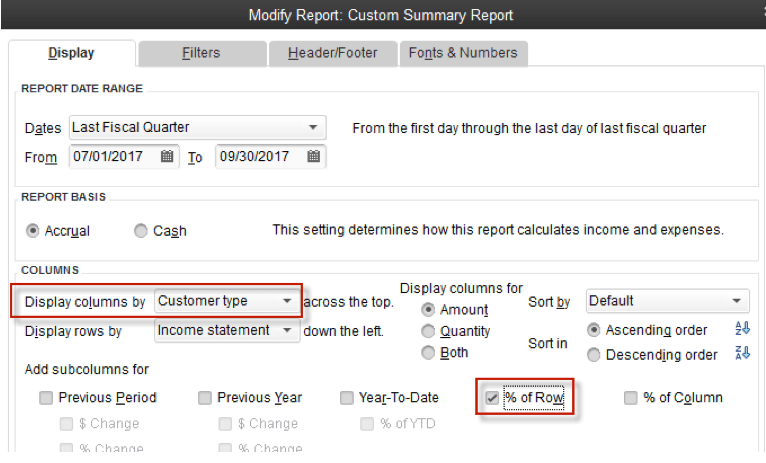Expand the Sort by Default dropdown

point(667,301)
